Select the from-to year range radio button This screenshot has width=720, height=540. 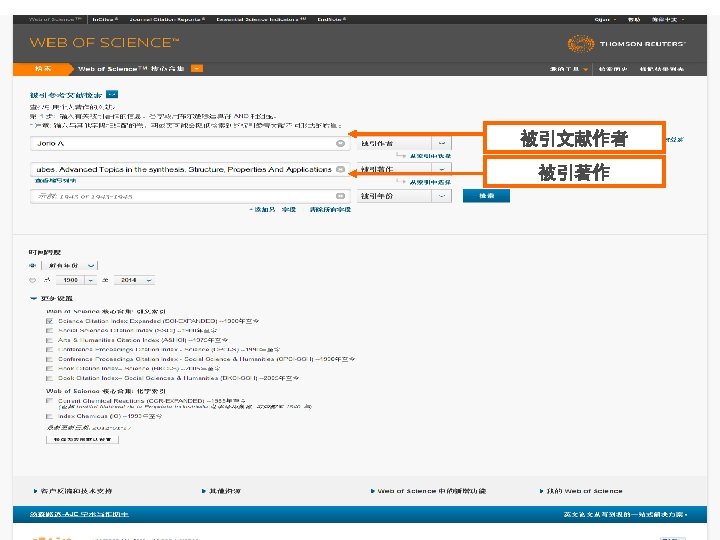point(32,280)
